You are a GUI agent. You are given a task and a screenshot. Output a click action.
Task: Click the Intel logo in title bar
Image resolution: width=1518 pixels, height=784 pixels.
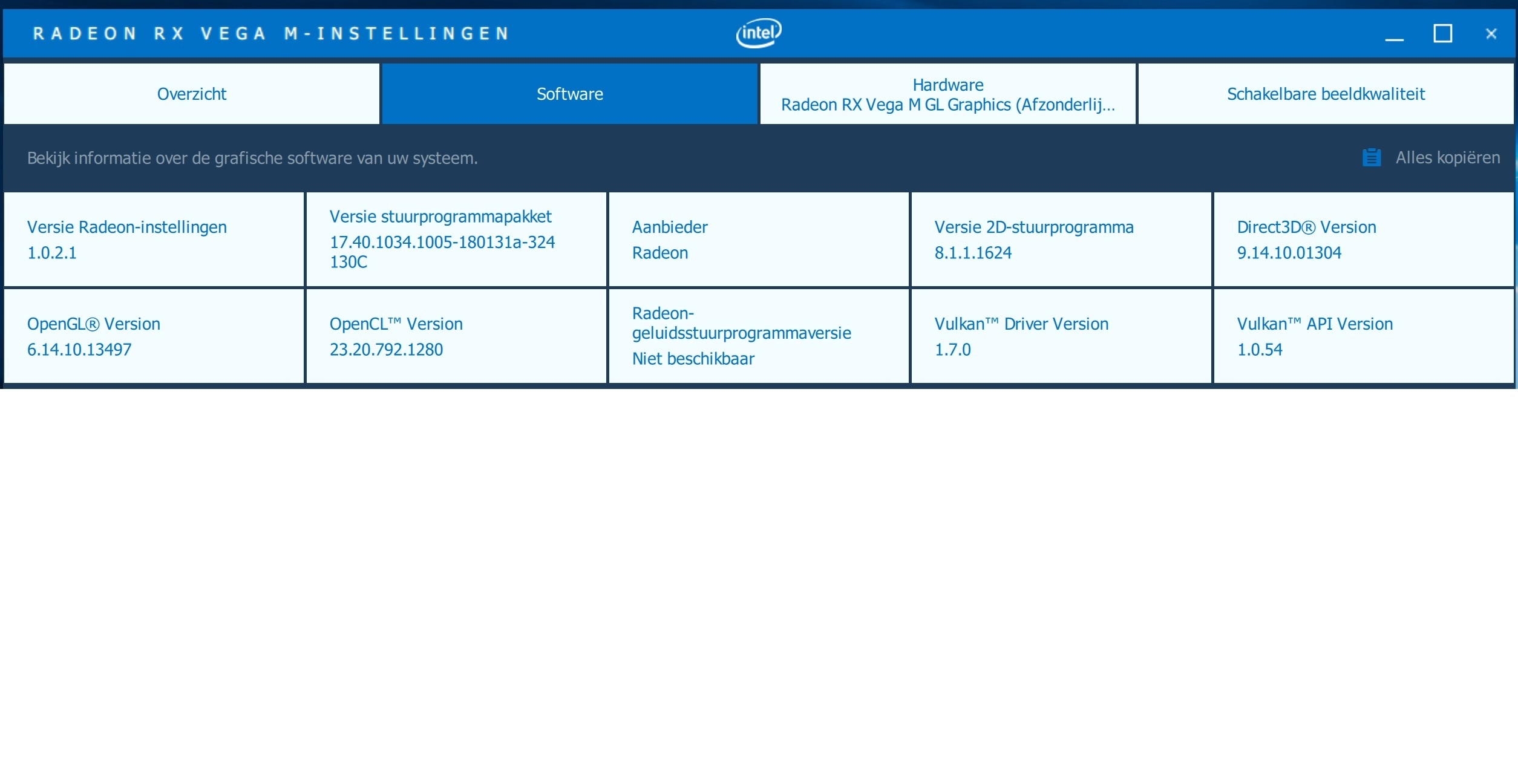pyautogui.click(x=759, y=33)
